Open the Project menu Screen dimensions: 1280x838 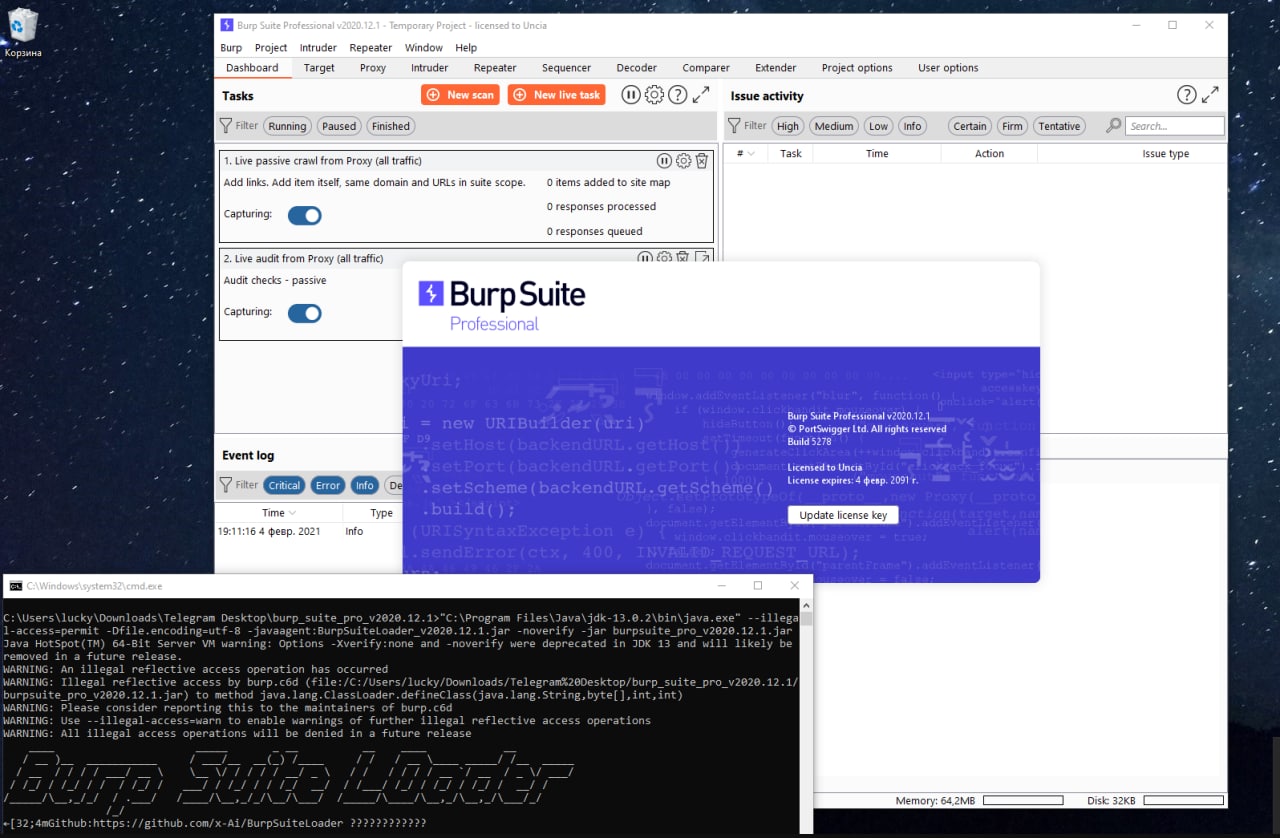pos(271,47)
